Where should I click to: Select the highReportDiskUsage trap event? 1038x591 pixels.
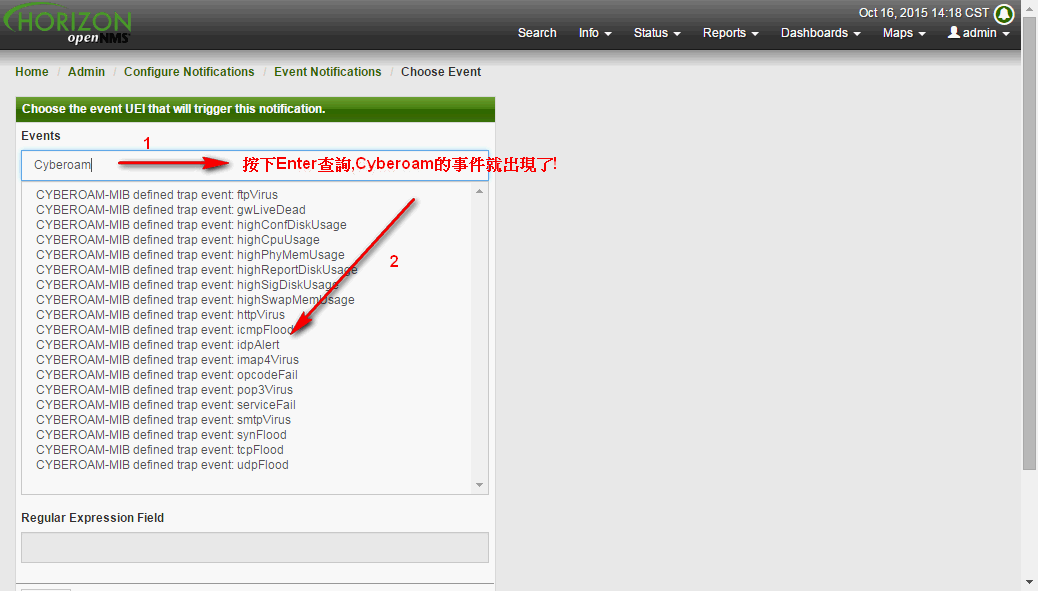197,270
